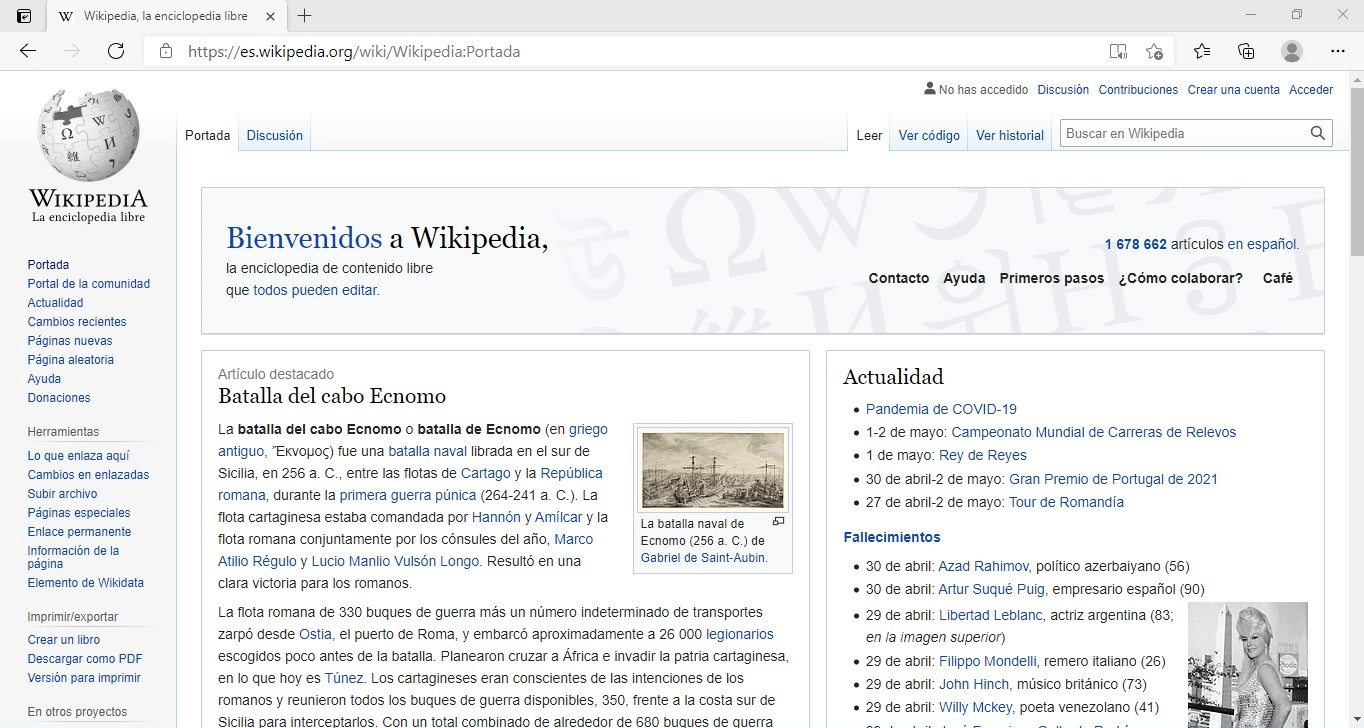
Task: Open the Marco Atilio Régulo link
Action: [406, 550]
